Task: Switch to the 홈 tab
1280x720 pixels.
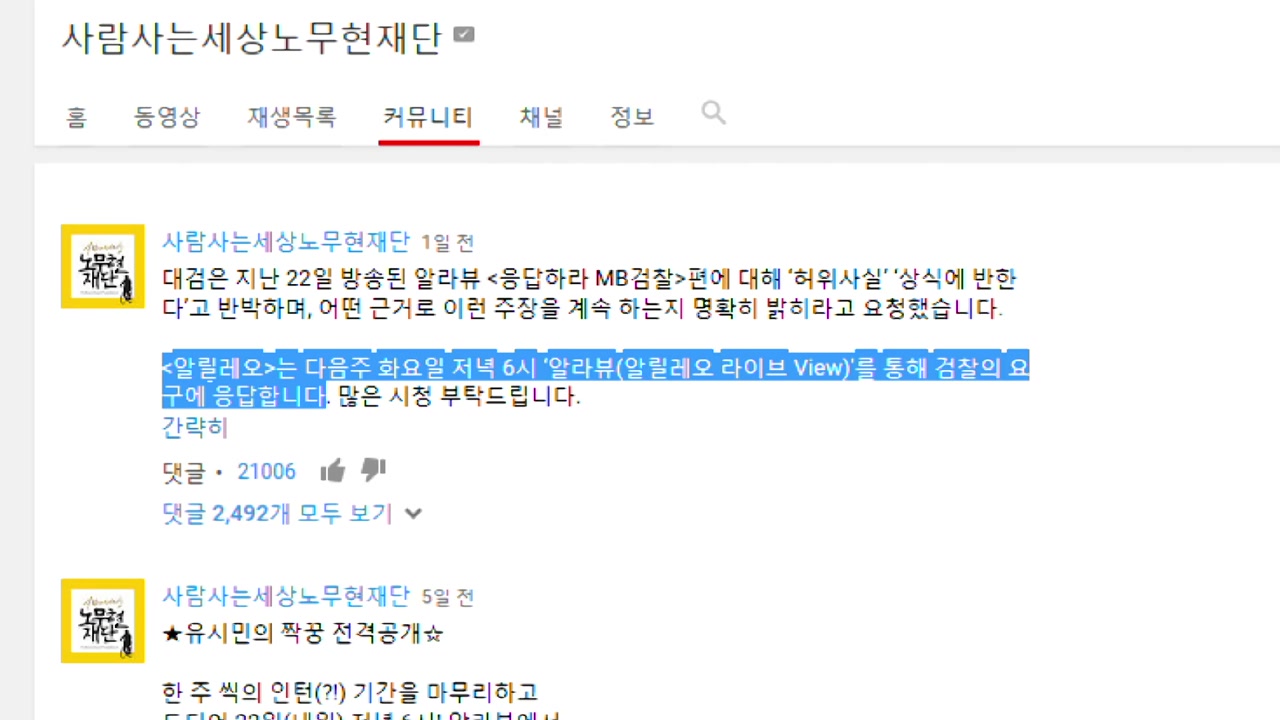Action: (76, 117)
